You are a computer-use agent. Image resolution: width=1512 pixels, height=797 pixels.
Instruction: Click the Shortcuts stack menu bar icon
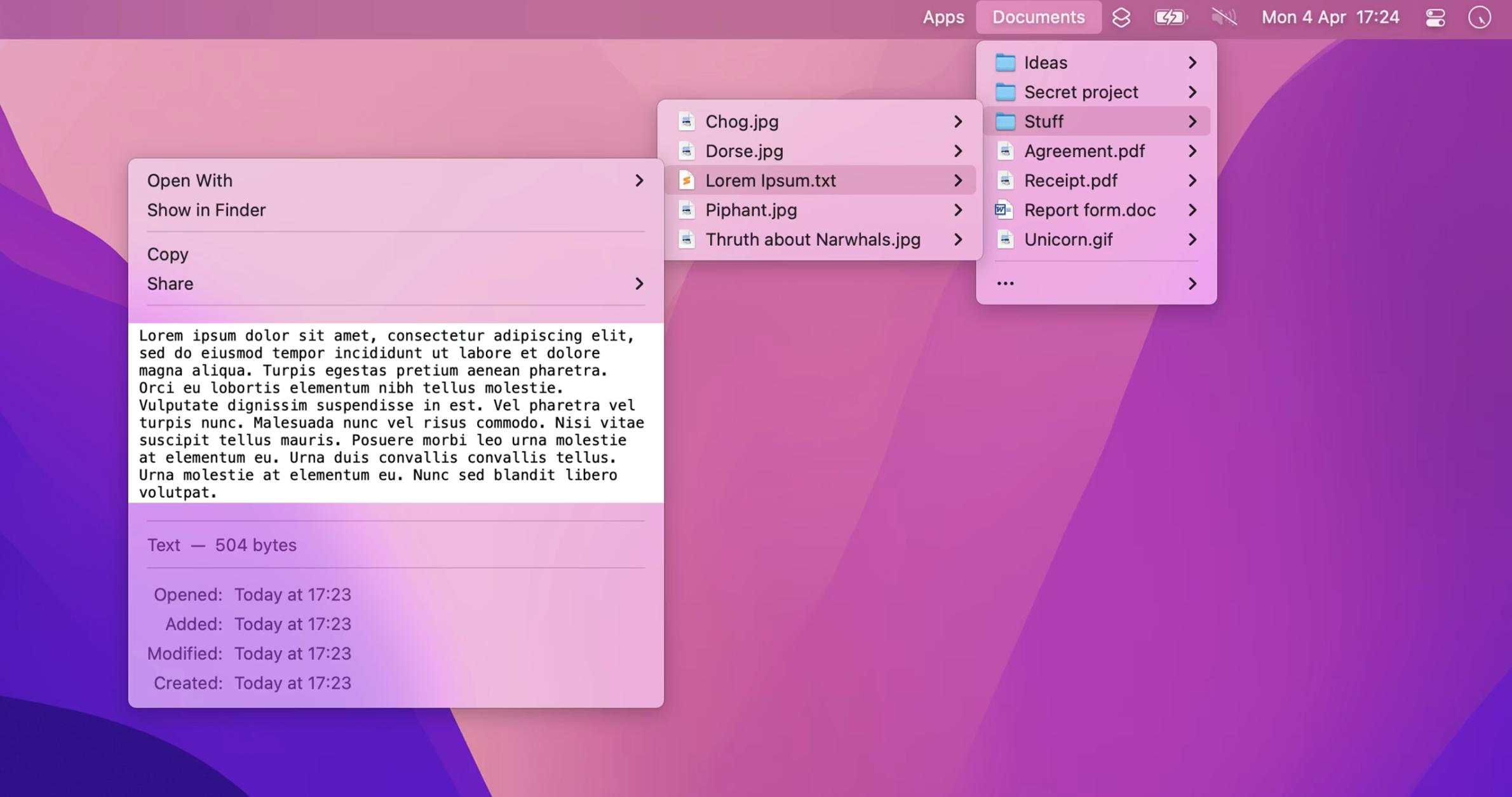[x=1121, y=17]
